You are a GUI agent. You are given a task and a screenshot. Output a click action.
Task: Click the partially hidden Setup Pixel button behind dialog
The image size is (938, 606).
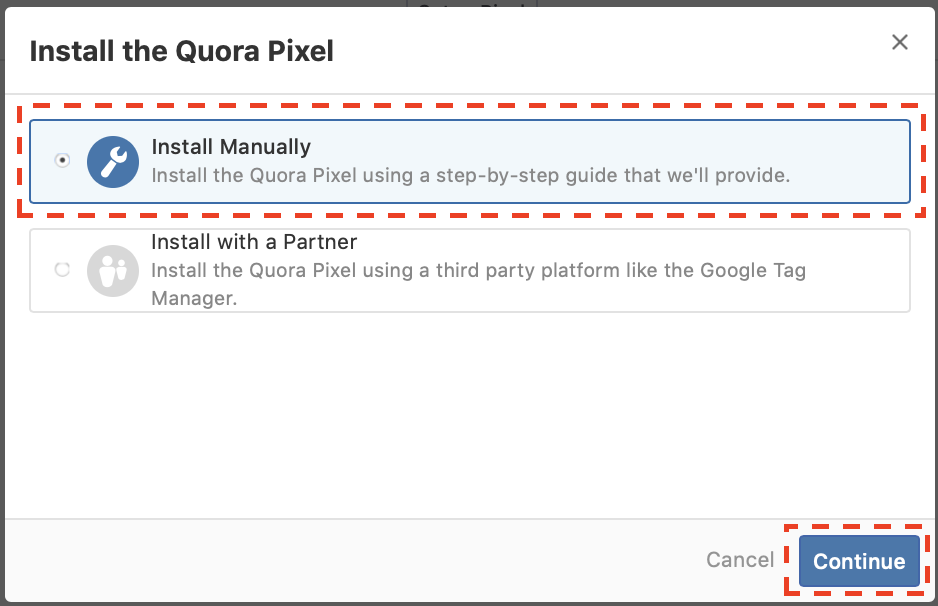click(471, 5)
